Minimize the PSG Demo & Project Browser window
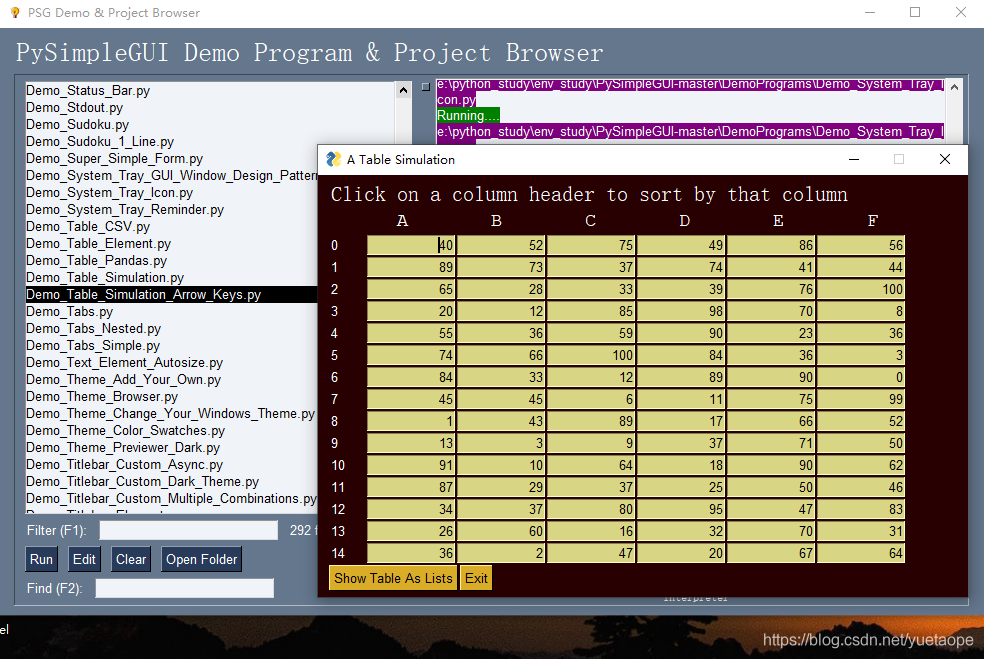Viewport: 984px width, 659px height. click(870, 13)
